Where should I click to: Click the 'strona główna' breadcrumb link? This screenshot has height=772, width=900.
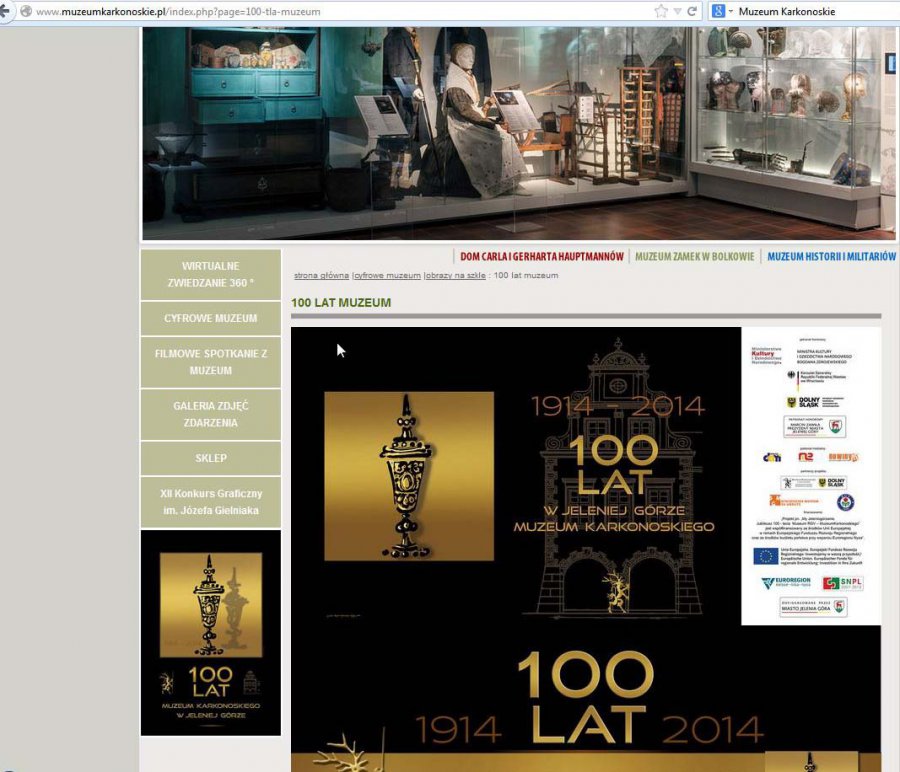321,276
